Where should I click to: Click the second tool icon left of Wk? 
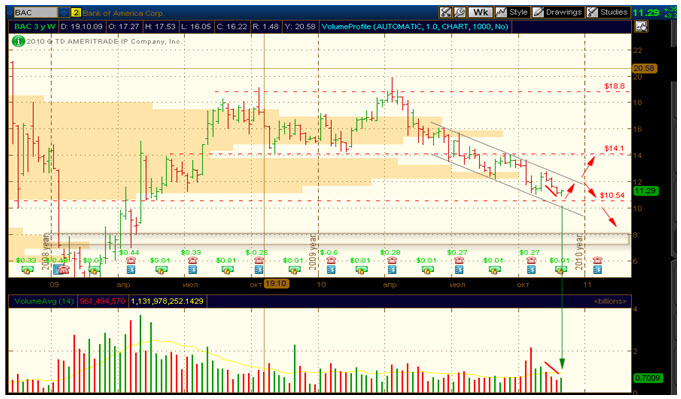[460, 12]
